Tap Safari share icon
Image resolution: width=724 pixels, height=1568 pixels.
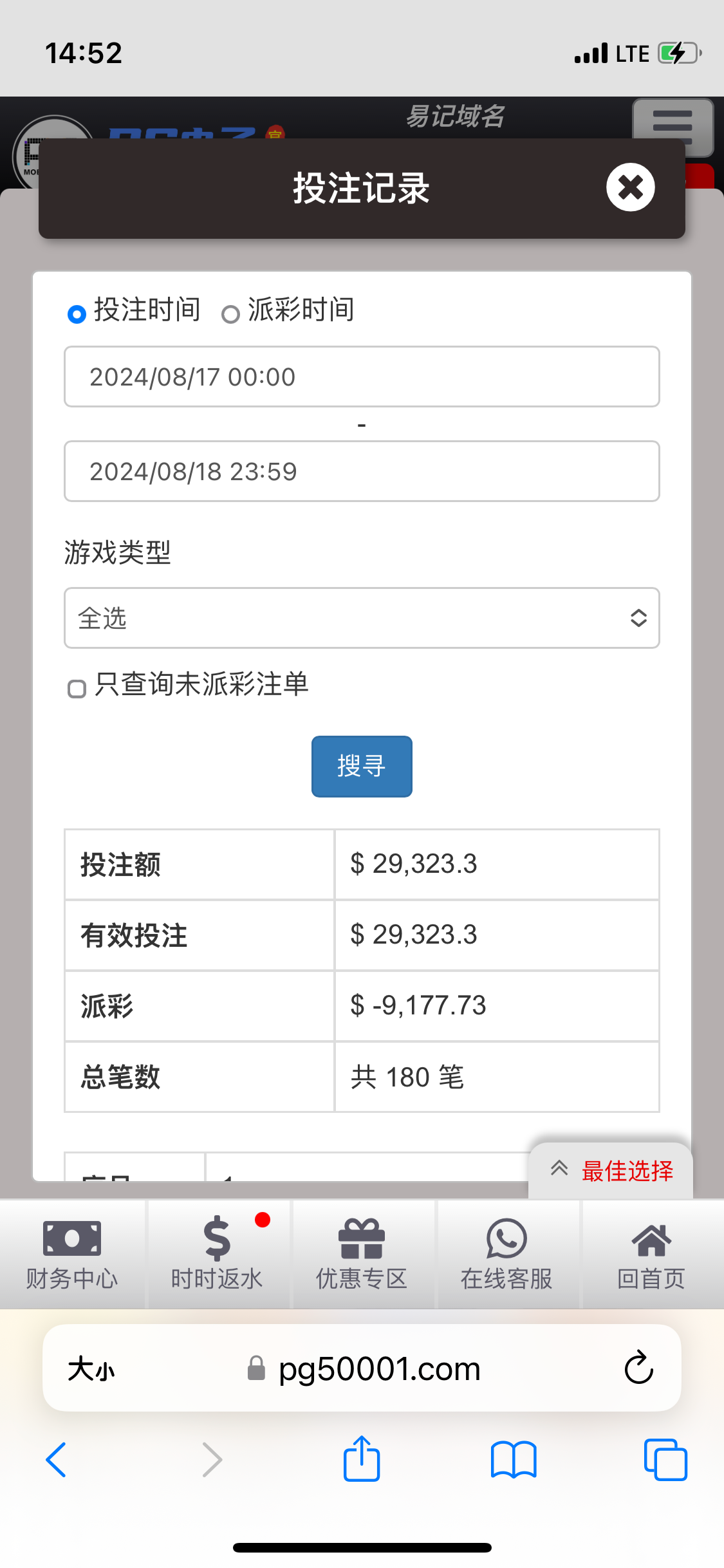tap(362, 1459)
